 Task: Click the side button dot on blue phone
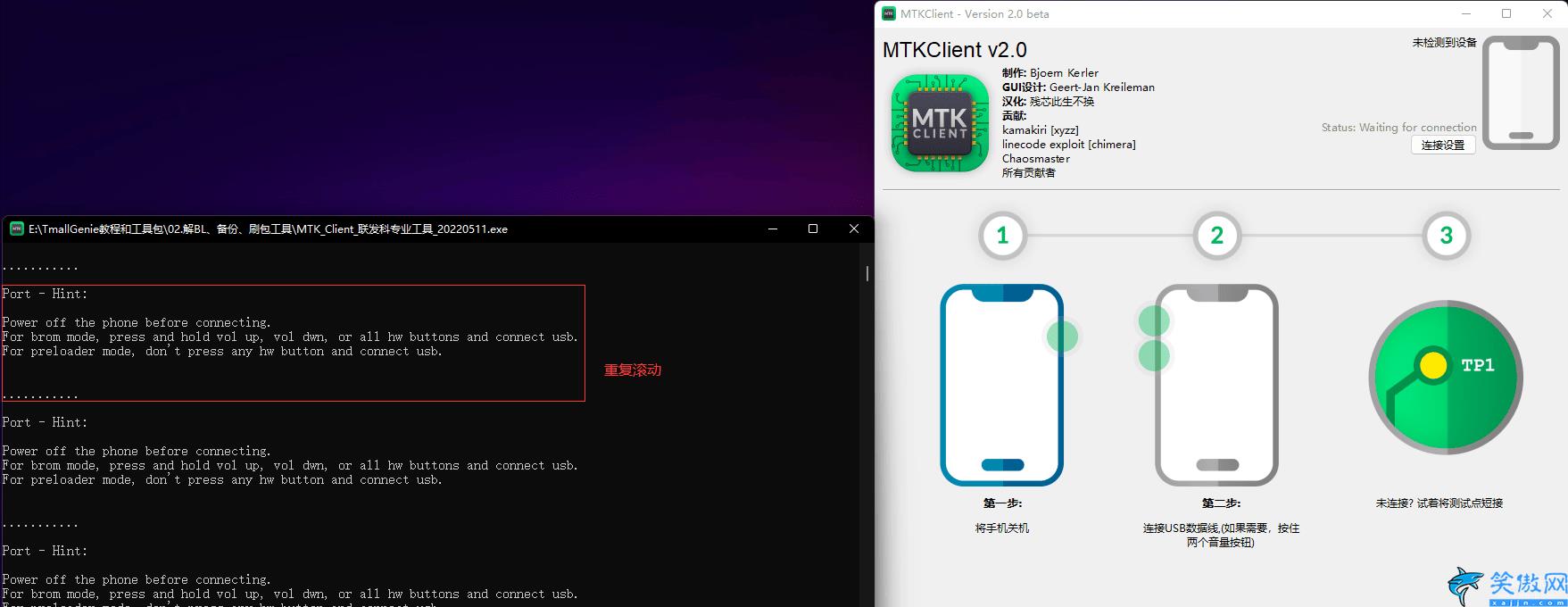pos(1062,337)
